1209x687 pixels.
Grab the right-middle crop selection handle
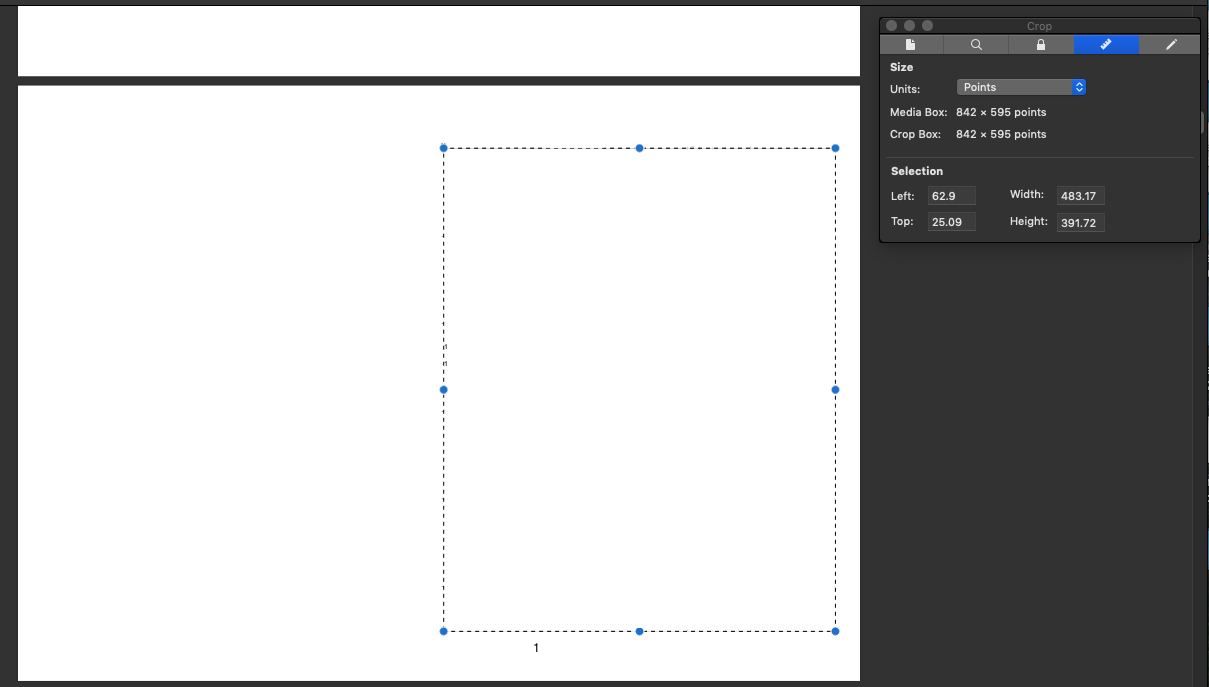[835, 390]
